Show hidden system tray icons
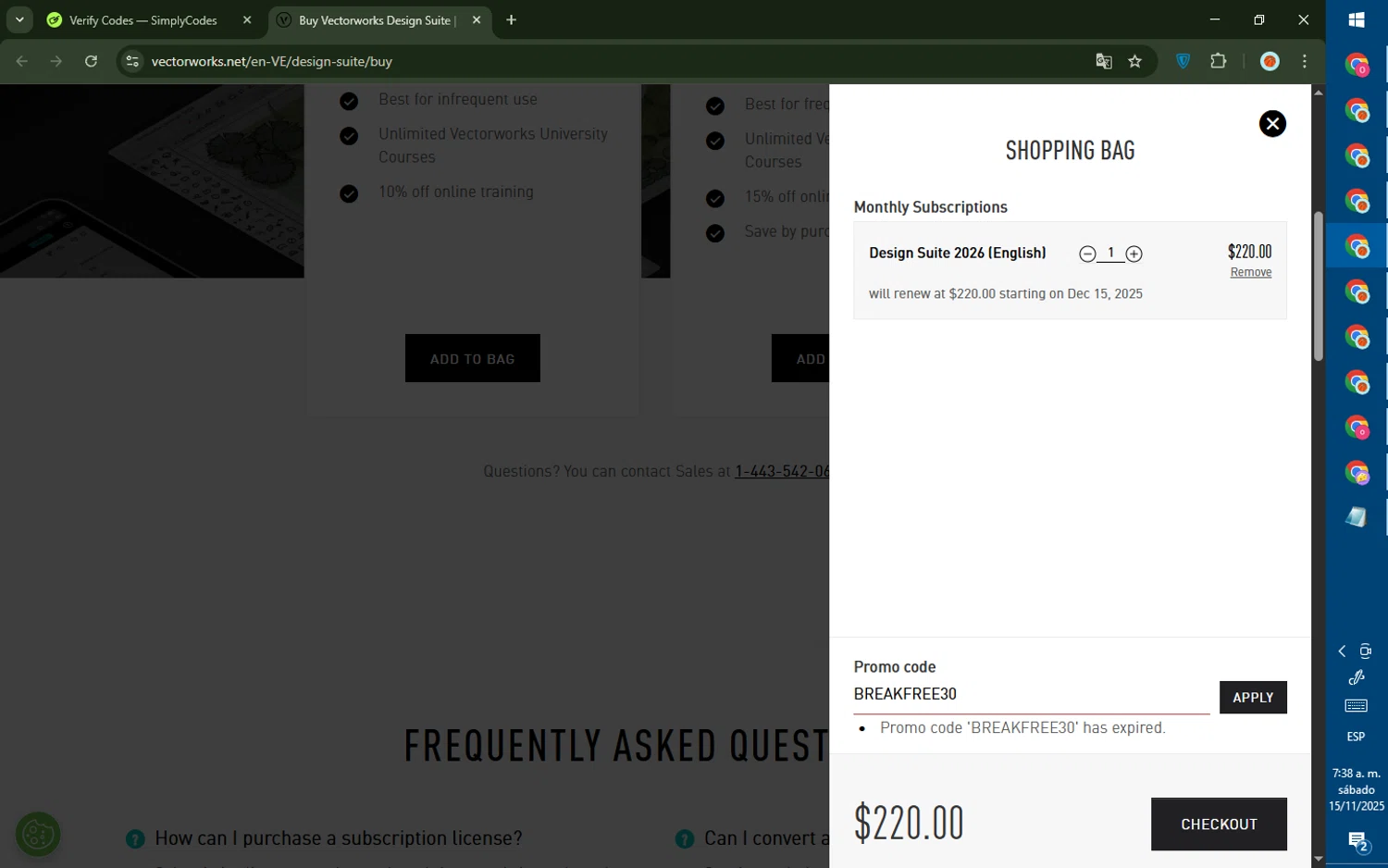The width and height of the screenshot is (1388, 868). tap(1342, 651)
